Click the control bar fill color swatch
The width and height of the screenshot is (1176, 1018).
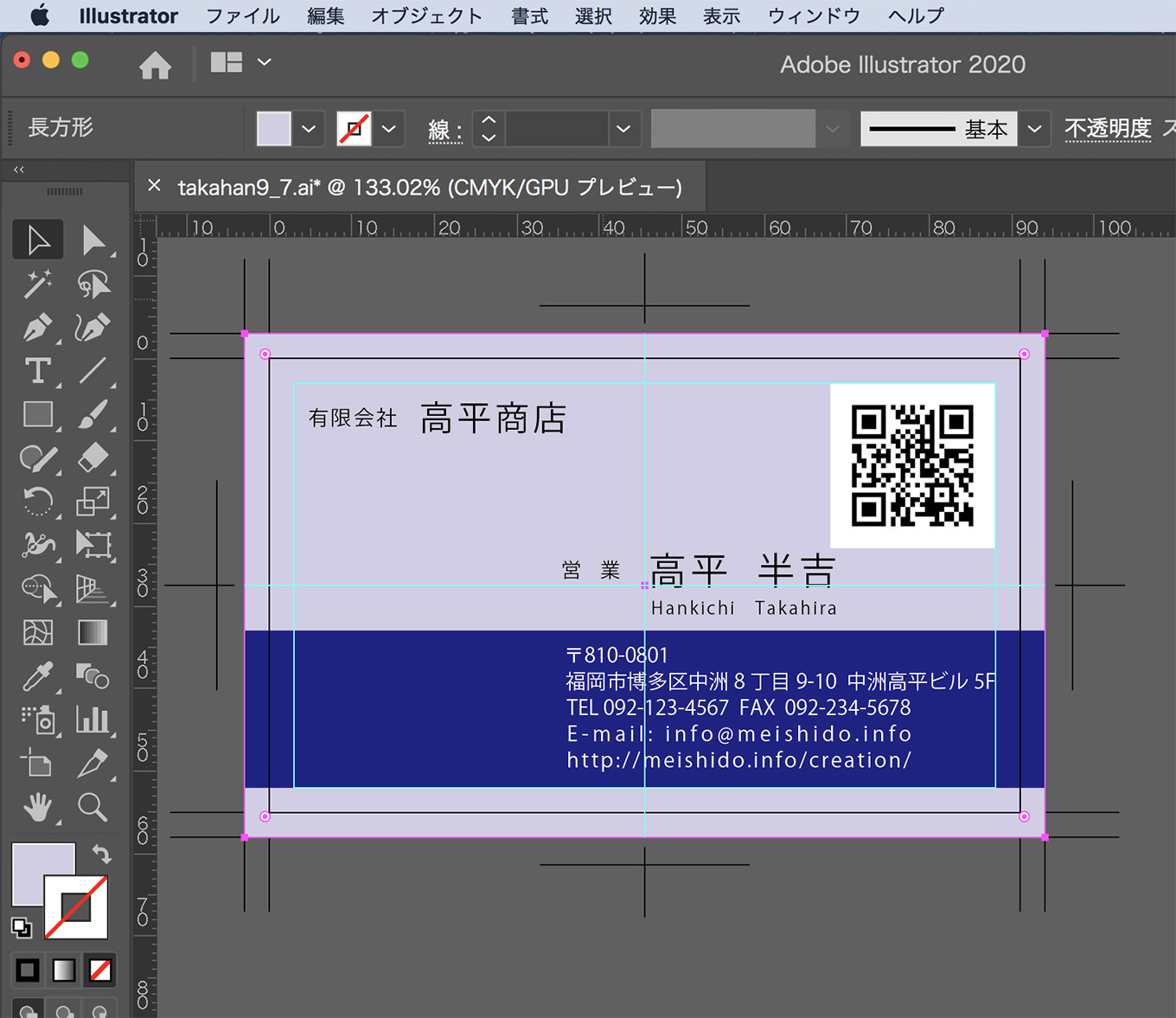click(274, 129)
